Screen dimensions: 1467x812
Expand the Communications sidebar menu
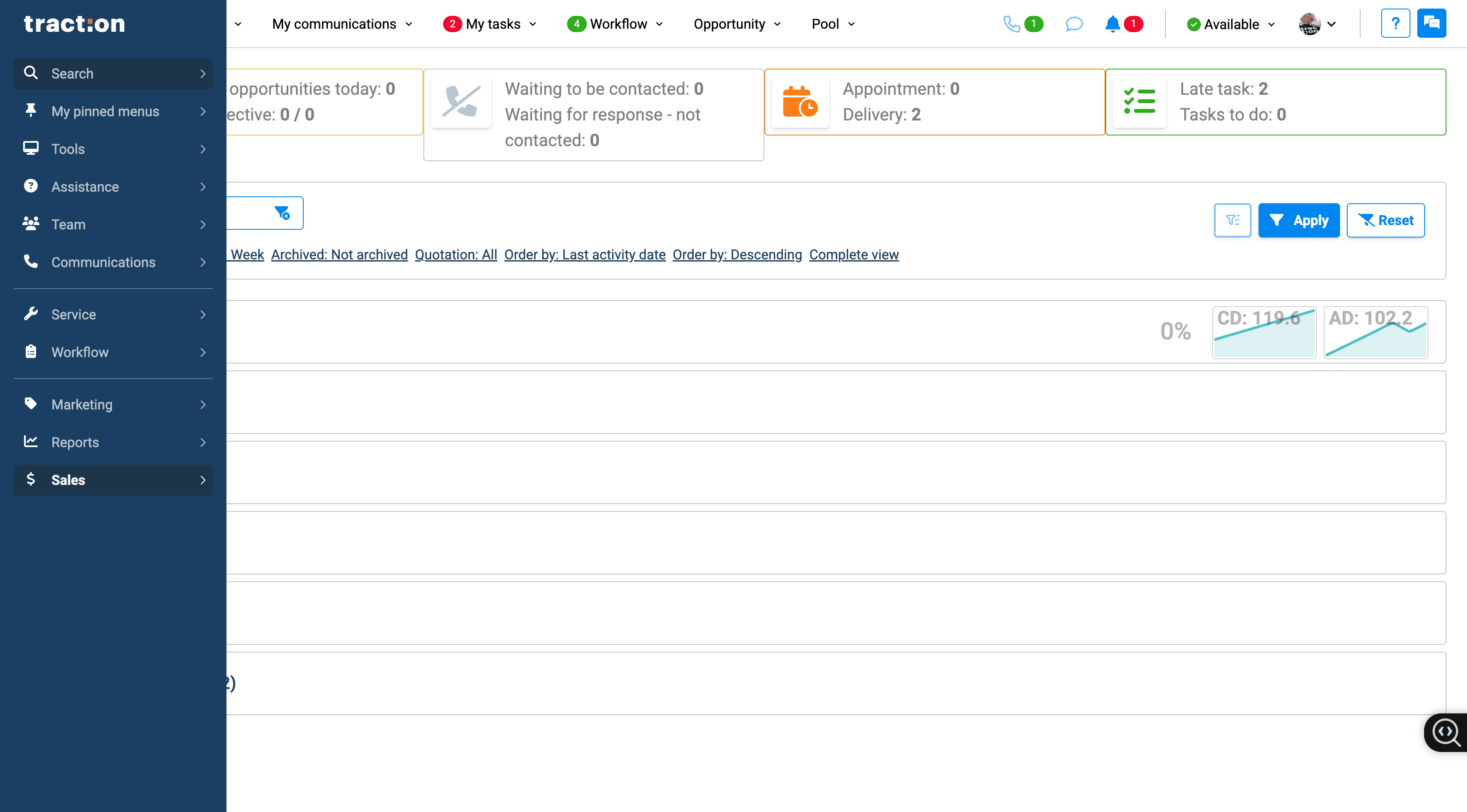click(x=113, y=262)
